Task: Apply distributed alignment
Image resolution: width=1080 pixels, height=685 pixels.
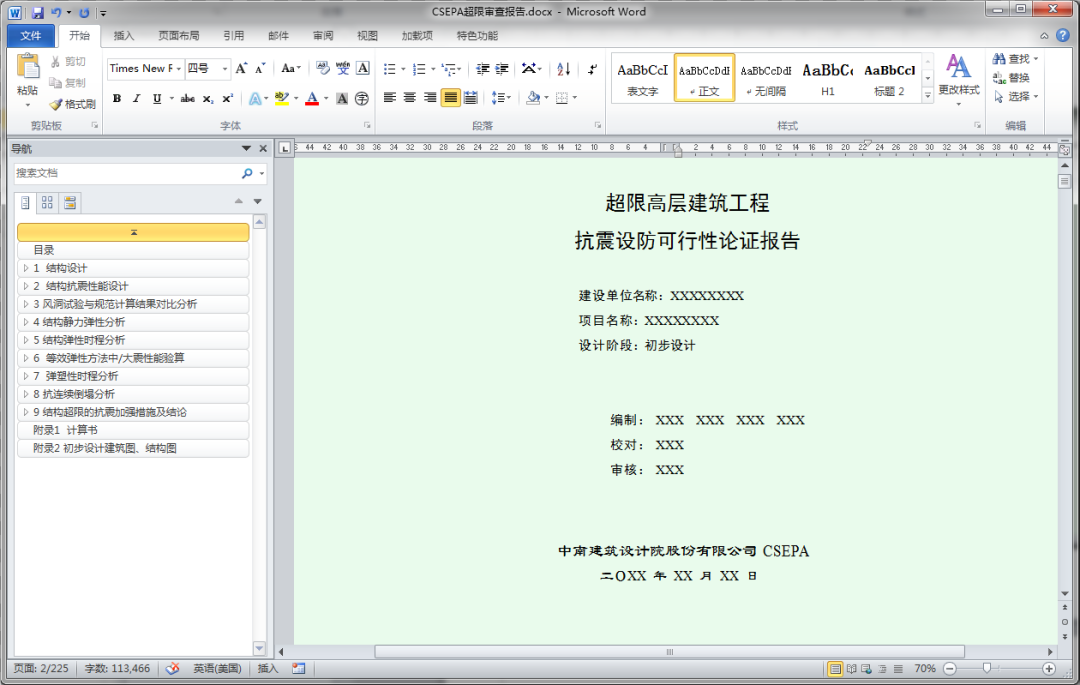Action: (x=470, y=98)
